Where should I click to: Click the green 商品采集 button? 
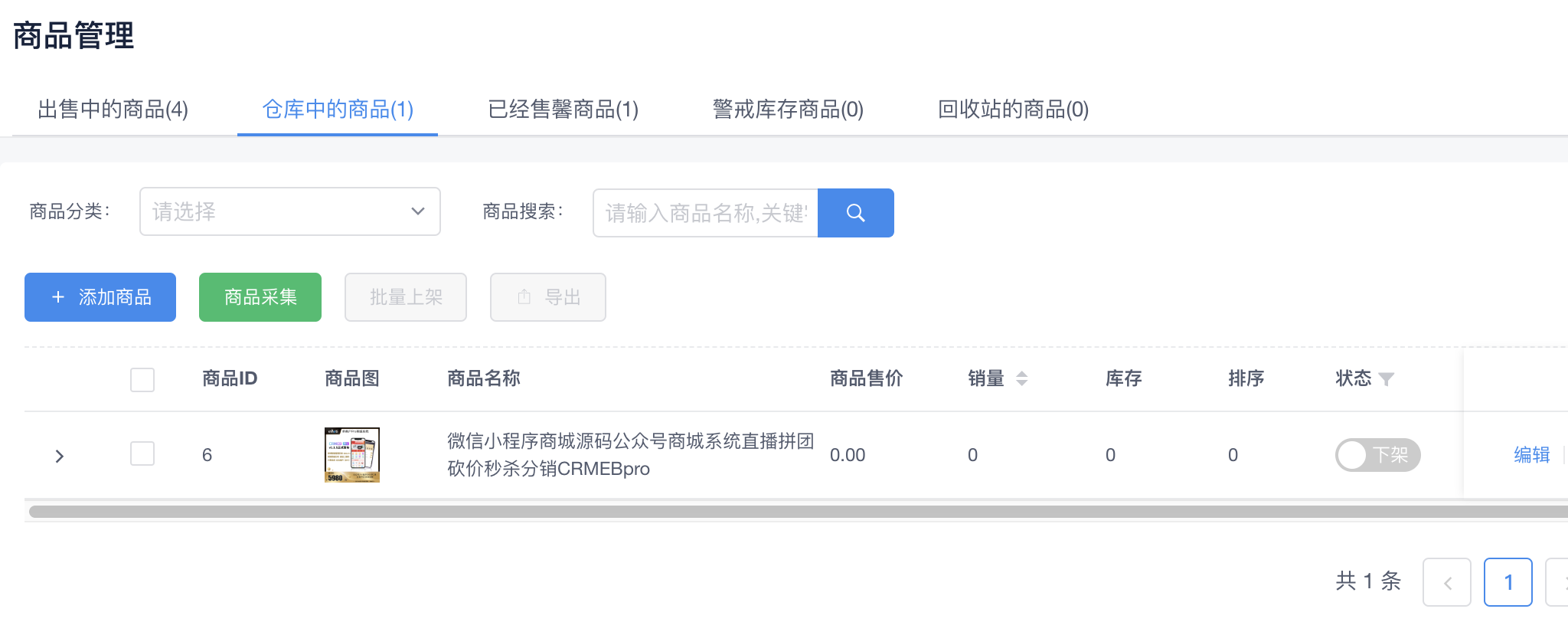pos(260,297)
